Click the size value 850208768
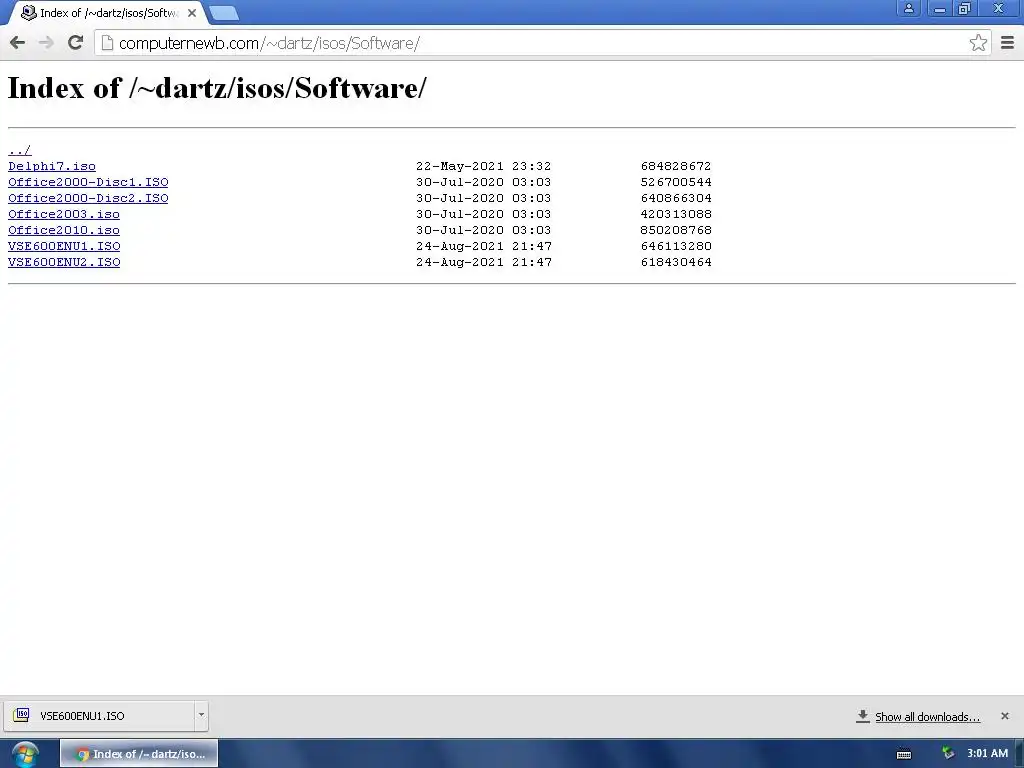Image resolution: width=1024 pixels, height=768 pixels. (676, 231)
